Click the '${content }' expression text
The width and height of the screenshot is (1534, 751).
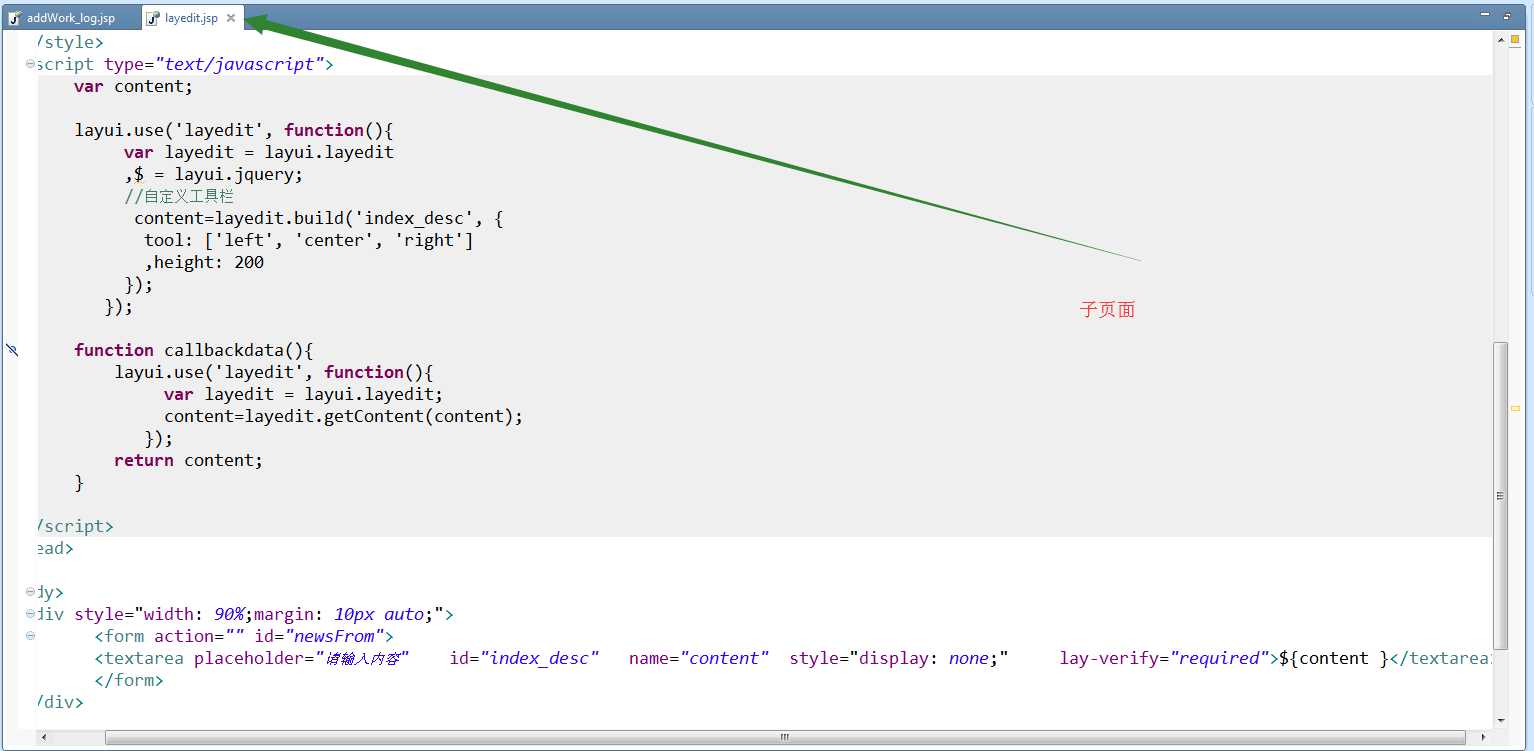coord(1334,658)
